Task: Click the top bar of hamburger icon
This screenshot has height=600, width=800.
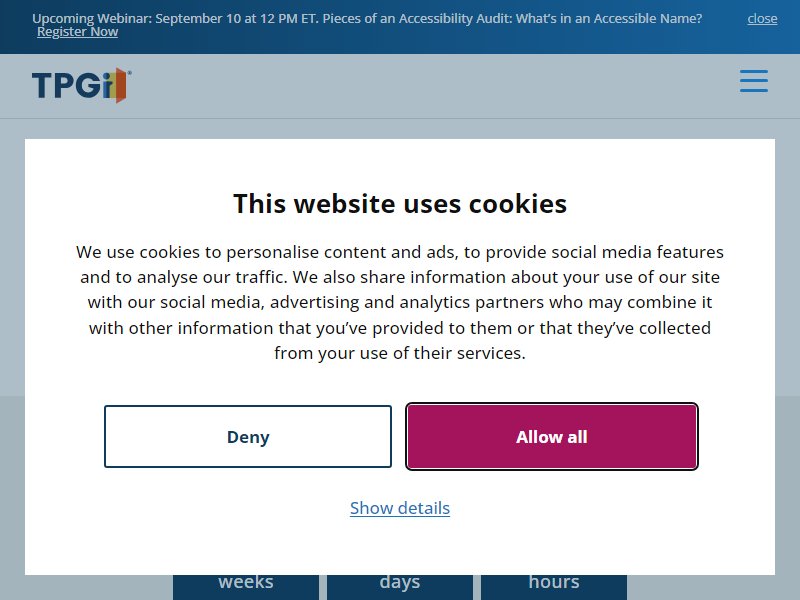Action: tap(754, 71)
